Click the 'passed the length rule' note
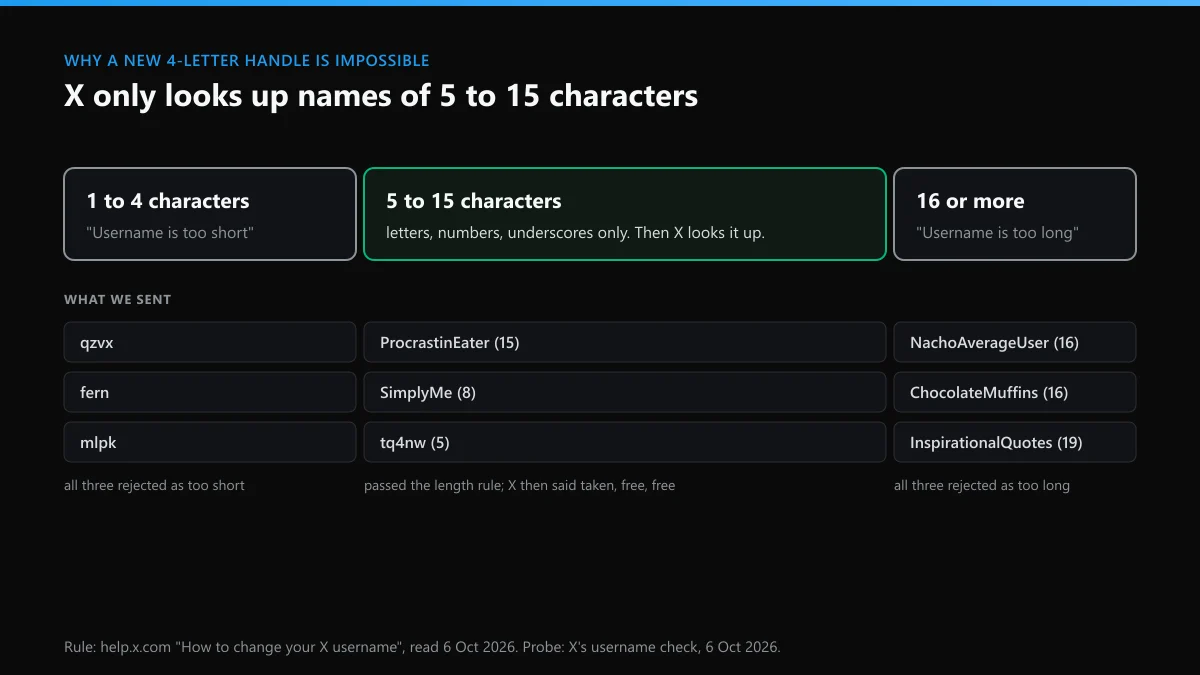This screenshot has height=675, width=1200. (x=519, y=485)
